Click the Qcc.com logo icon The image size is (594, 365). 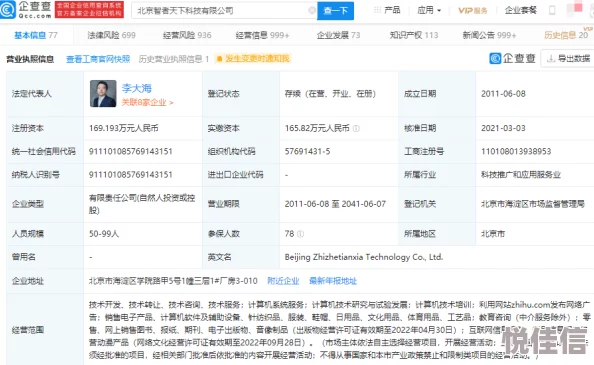(8, 9)
